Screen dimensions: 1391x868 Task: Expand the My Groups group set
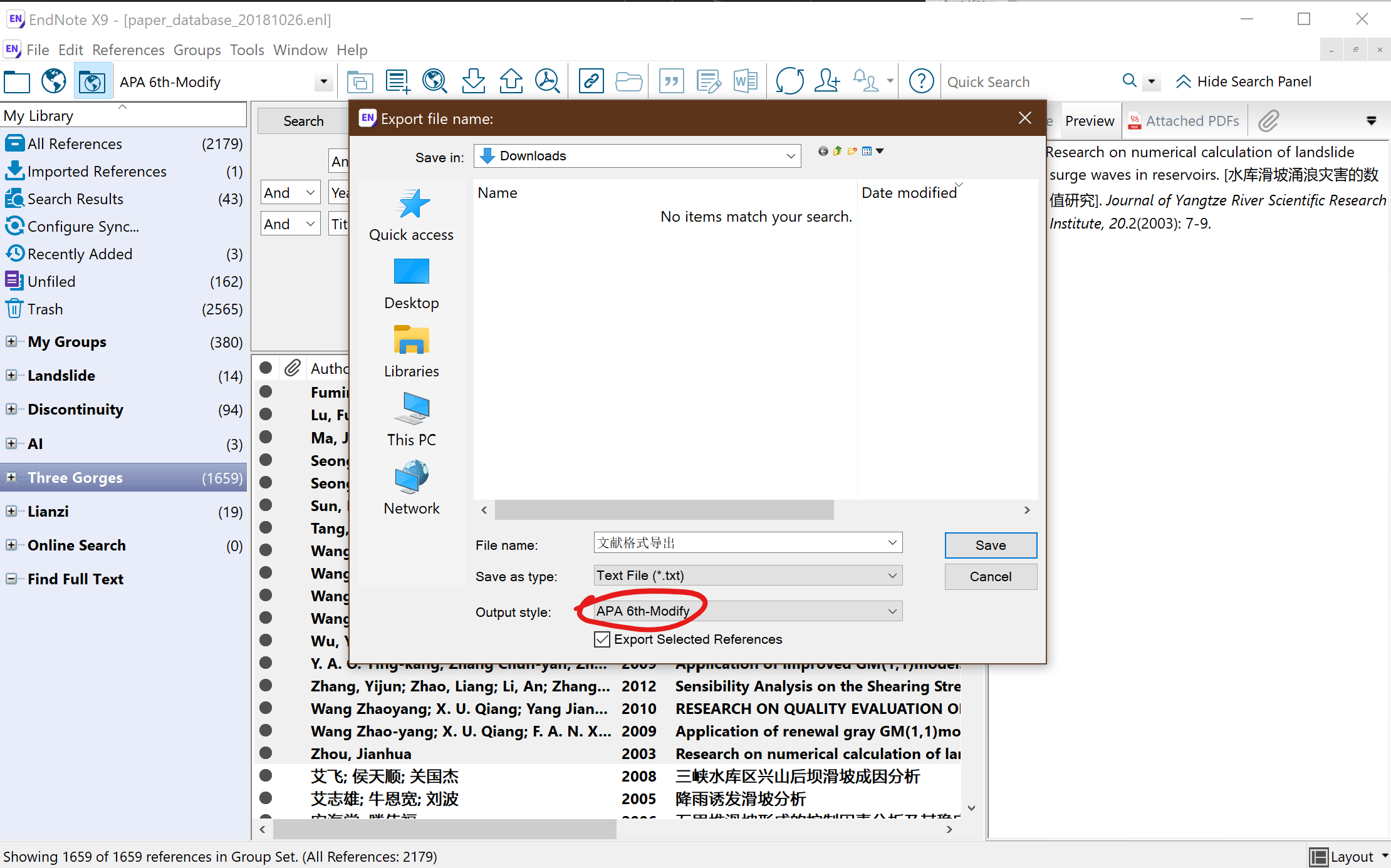11,342
